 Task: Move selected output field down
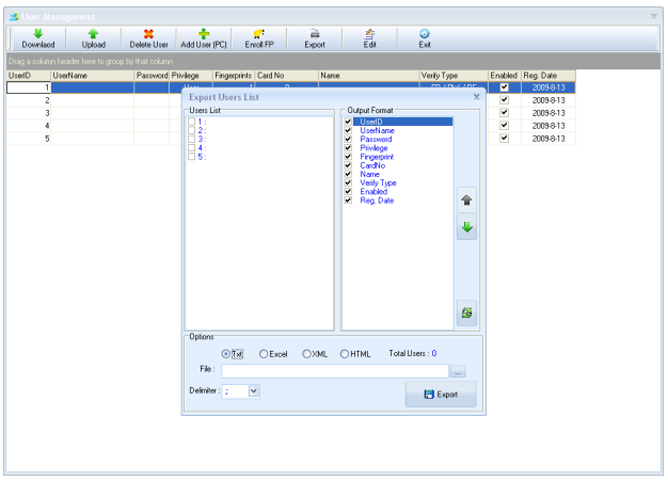(466, 227)
